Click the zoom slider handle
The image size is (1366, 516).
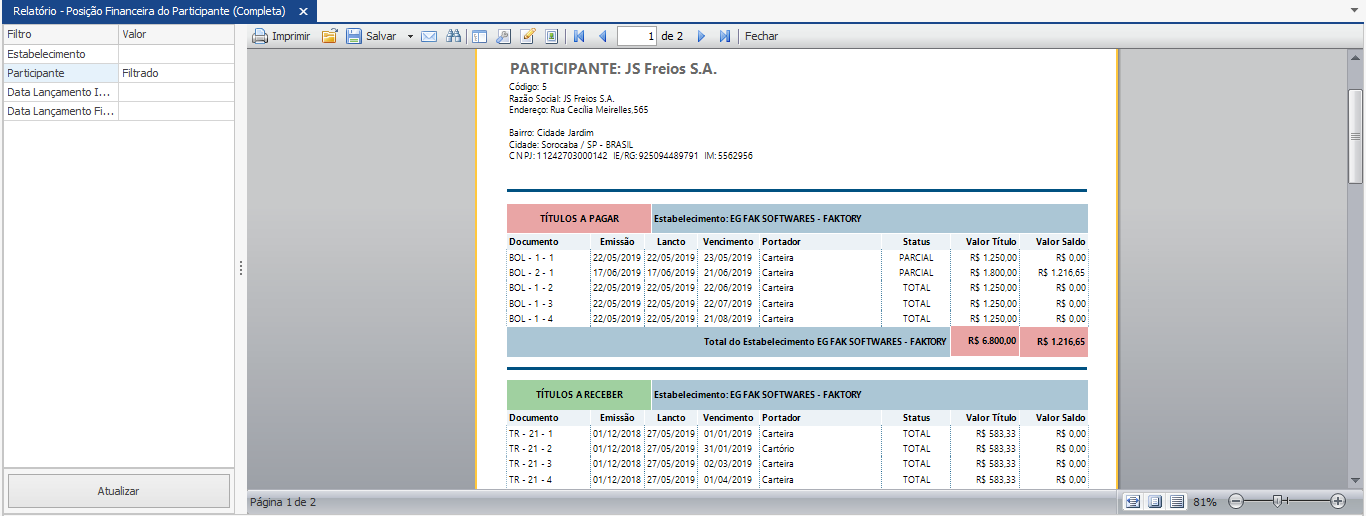pos(1276,501)
